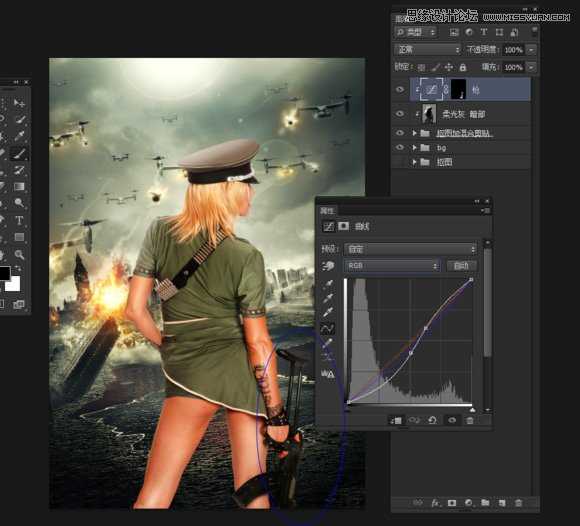
Task: Expand the bottom layer group
Action: (414, 162)
